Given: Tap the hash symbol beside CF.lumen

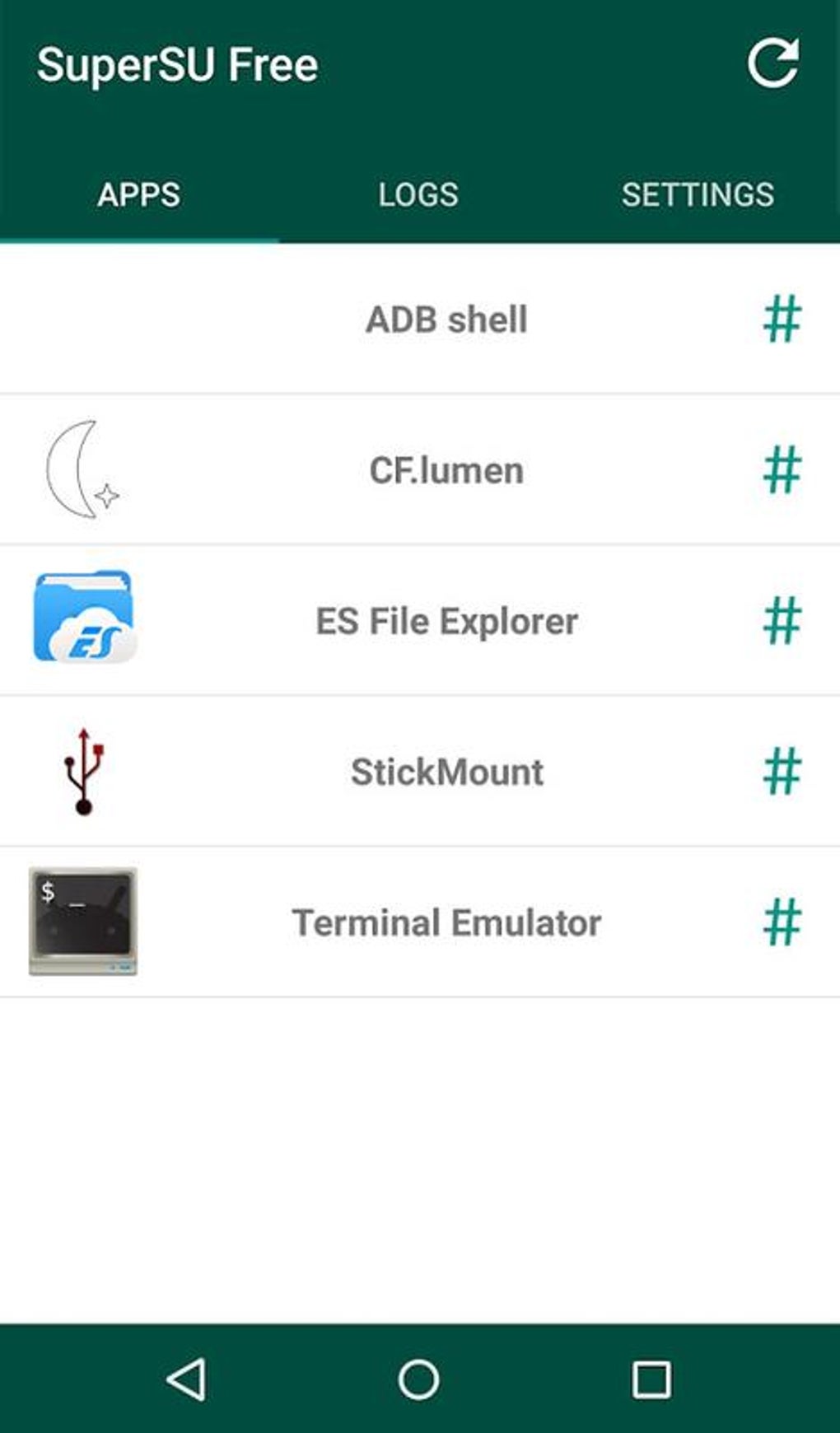Looking at the screenshot, I should (782, 469).
